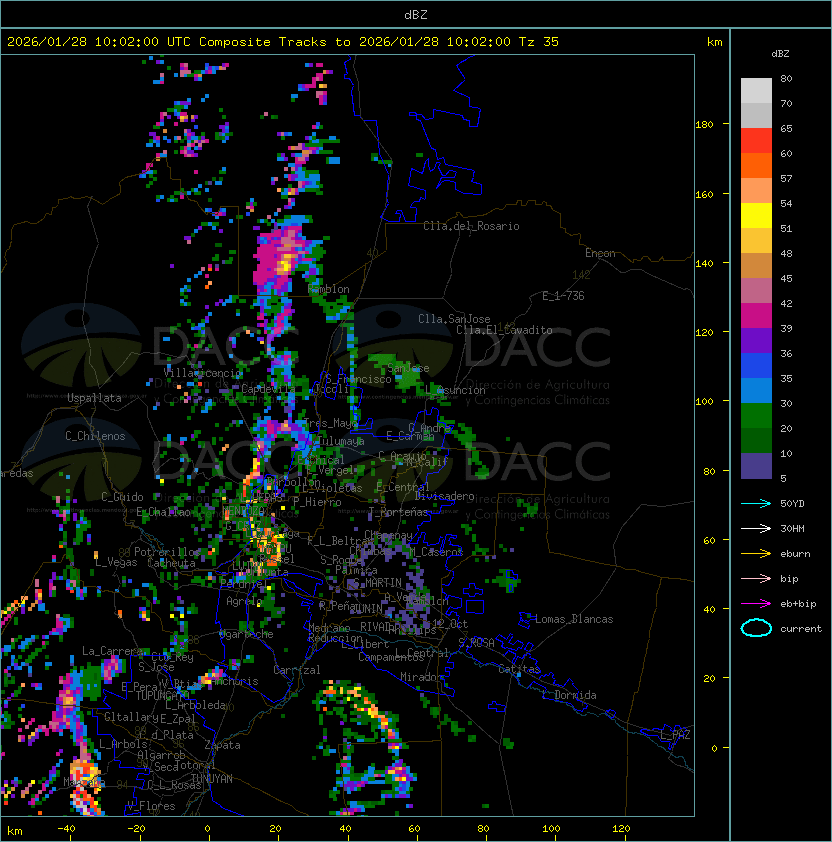Click the 'C_Chilenos' place label

point(95,436)
